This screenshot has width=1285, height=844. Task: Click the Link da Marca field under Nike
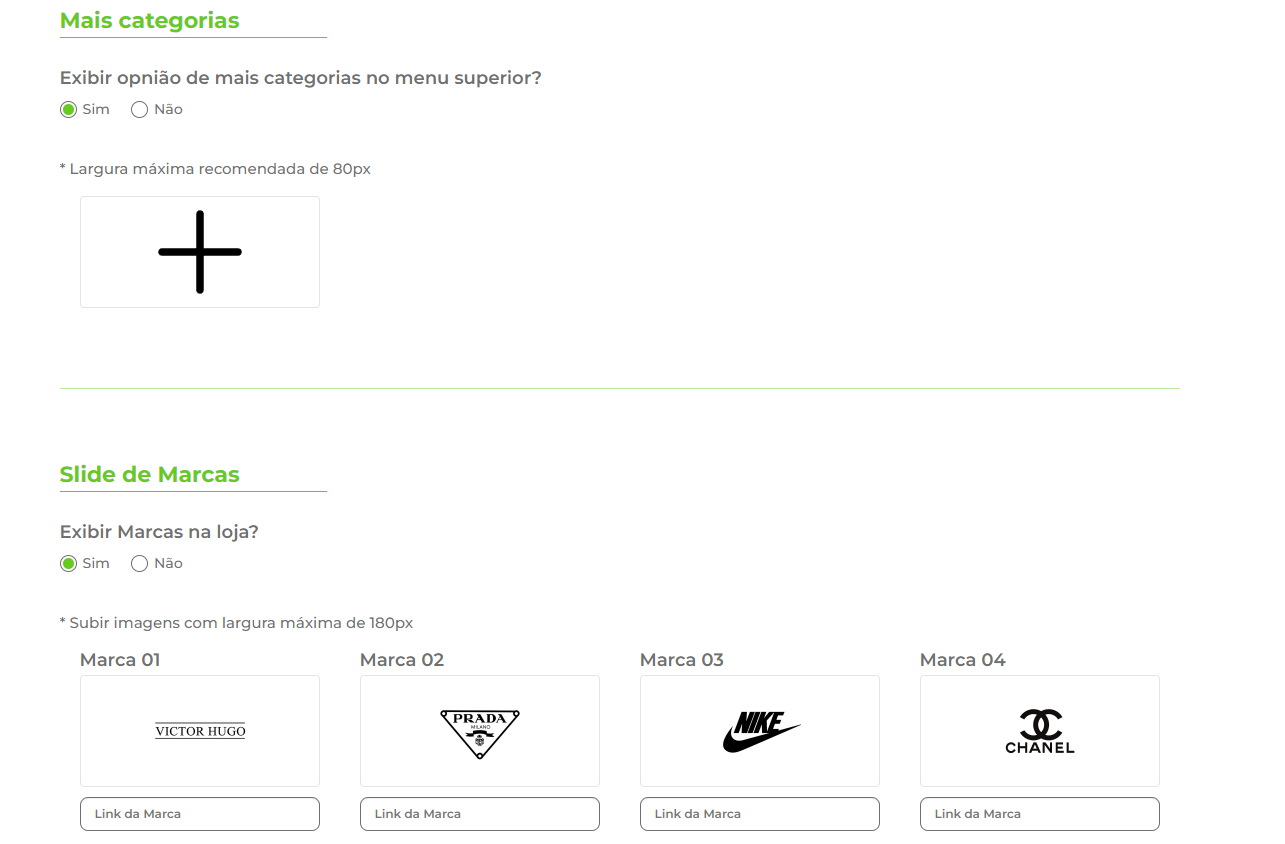[760, 814]
